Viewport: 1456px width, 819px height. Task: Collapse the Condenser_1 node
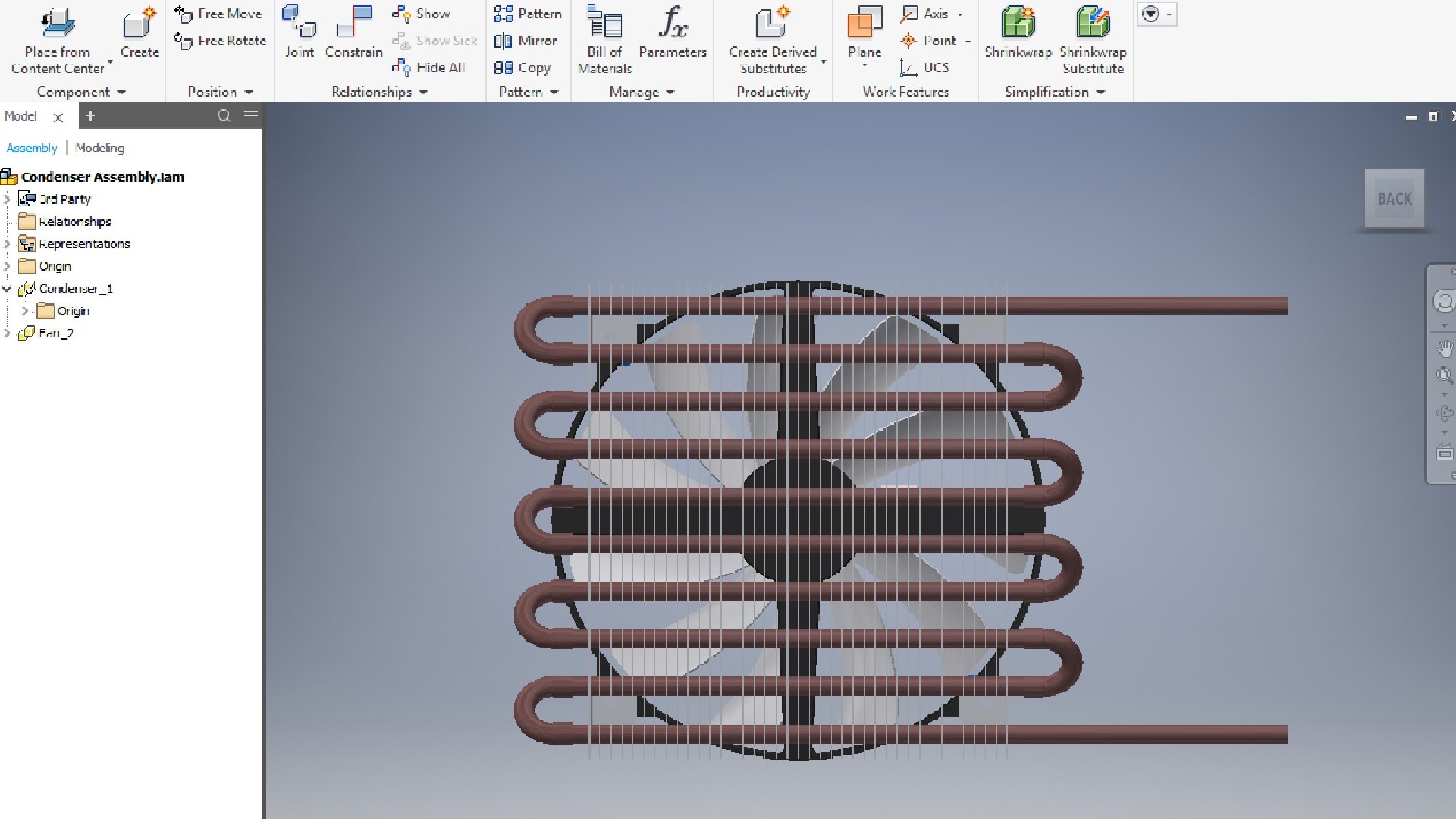[x=8, y=288]
